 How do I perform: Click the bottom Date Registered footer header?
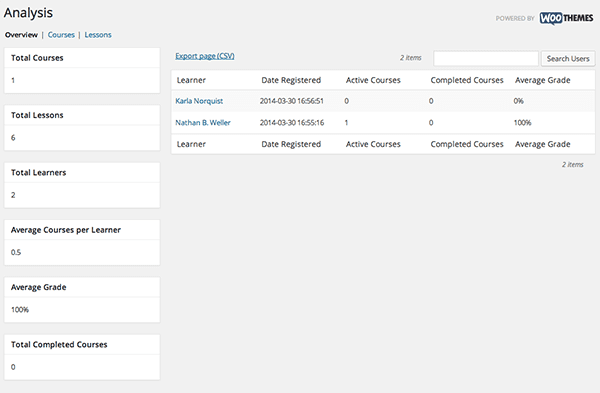coord(291,144)
